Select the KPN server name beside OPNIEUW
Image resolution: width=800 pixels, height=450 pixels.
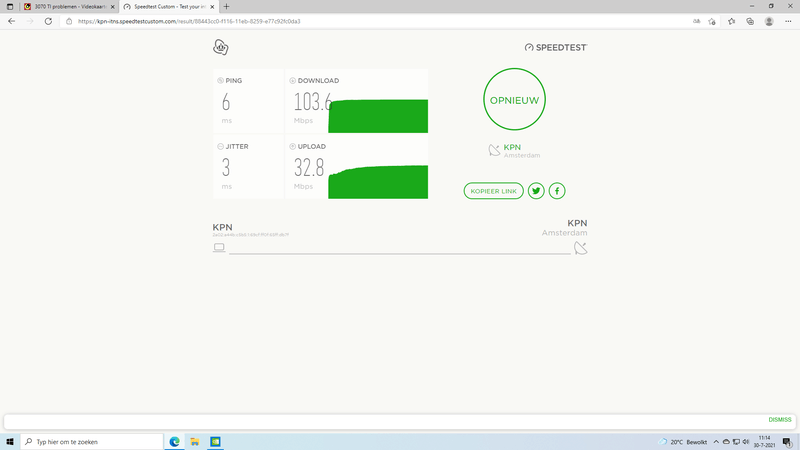pyautogui.click(x=512, y=147)
